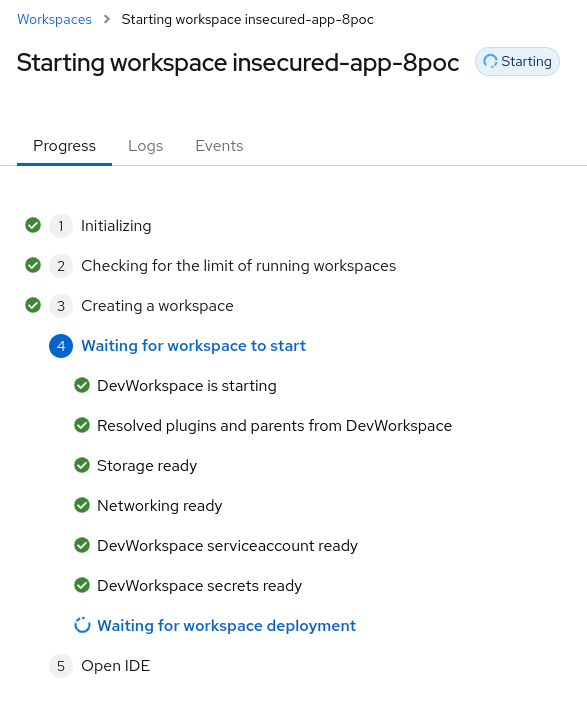Select 'DevWorkspace is starting' text
The height and width of the screenshot is (707, 587).
coord(187,386)
